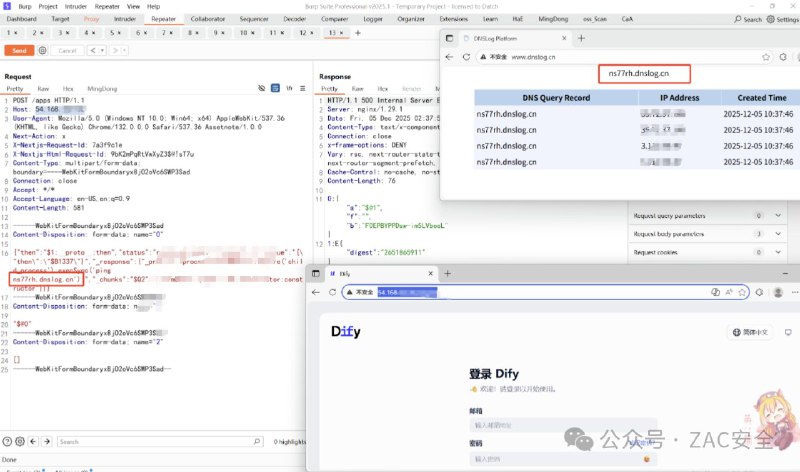Open the Burp menu
Screen dimensions: 800x472
click(x=25, y=7)
